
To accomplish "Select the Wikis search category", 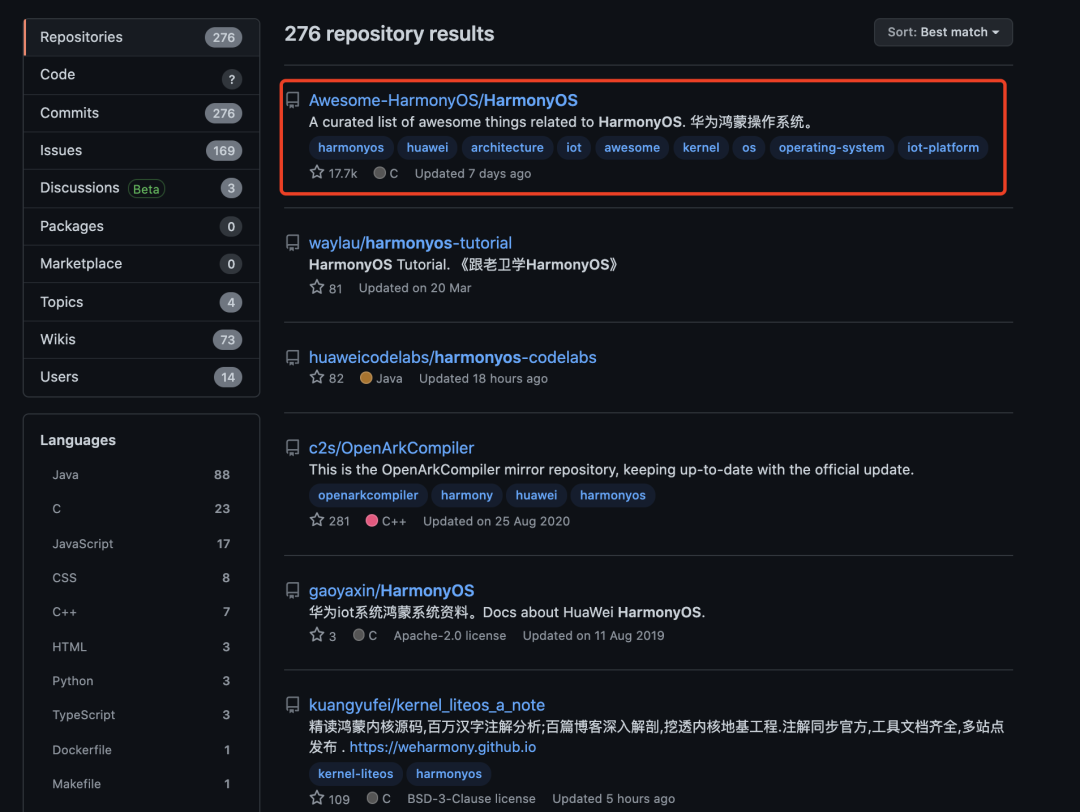I will [x=142, y=340].
